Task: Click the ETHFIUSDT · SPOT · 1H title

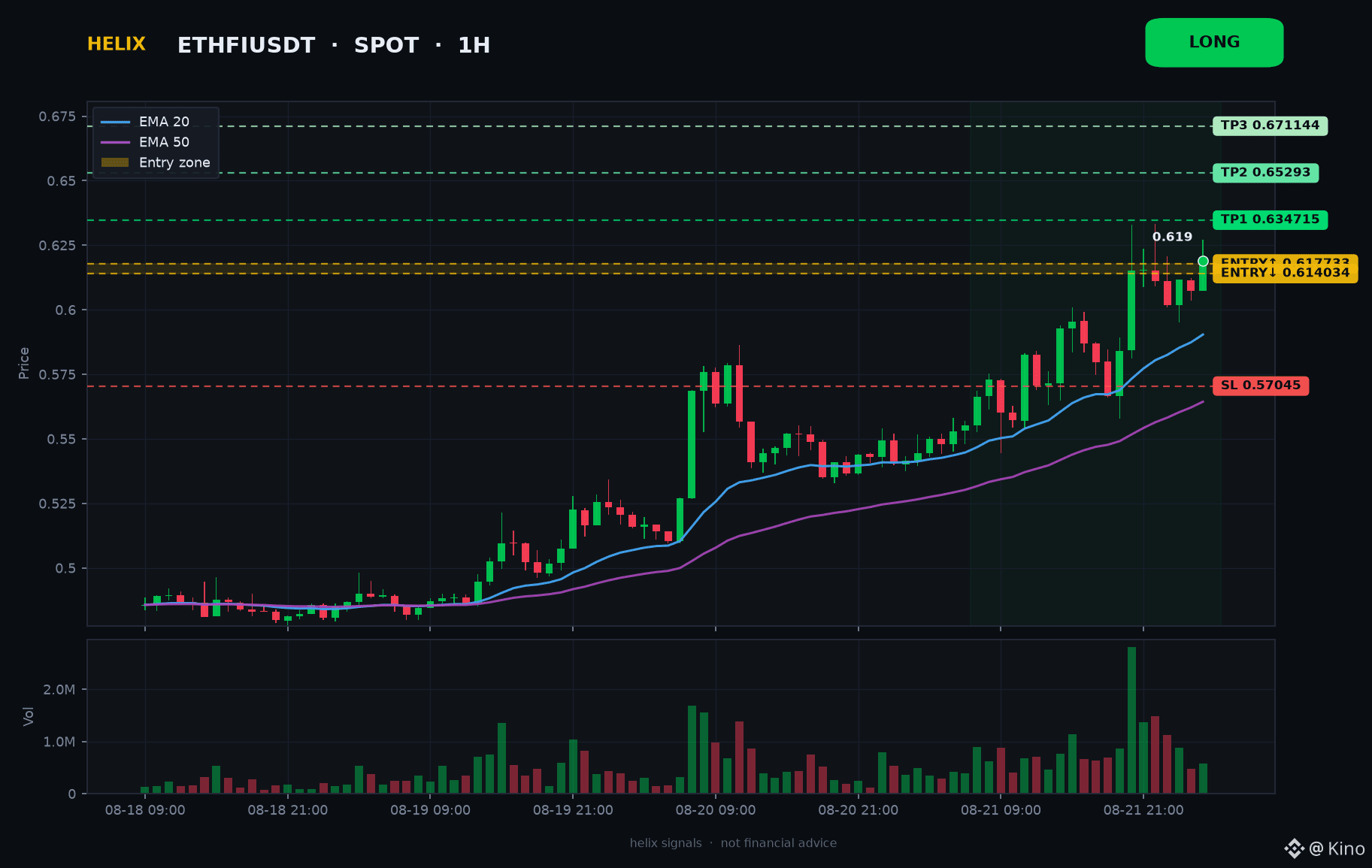Action: 334,45
